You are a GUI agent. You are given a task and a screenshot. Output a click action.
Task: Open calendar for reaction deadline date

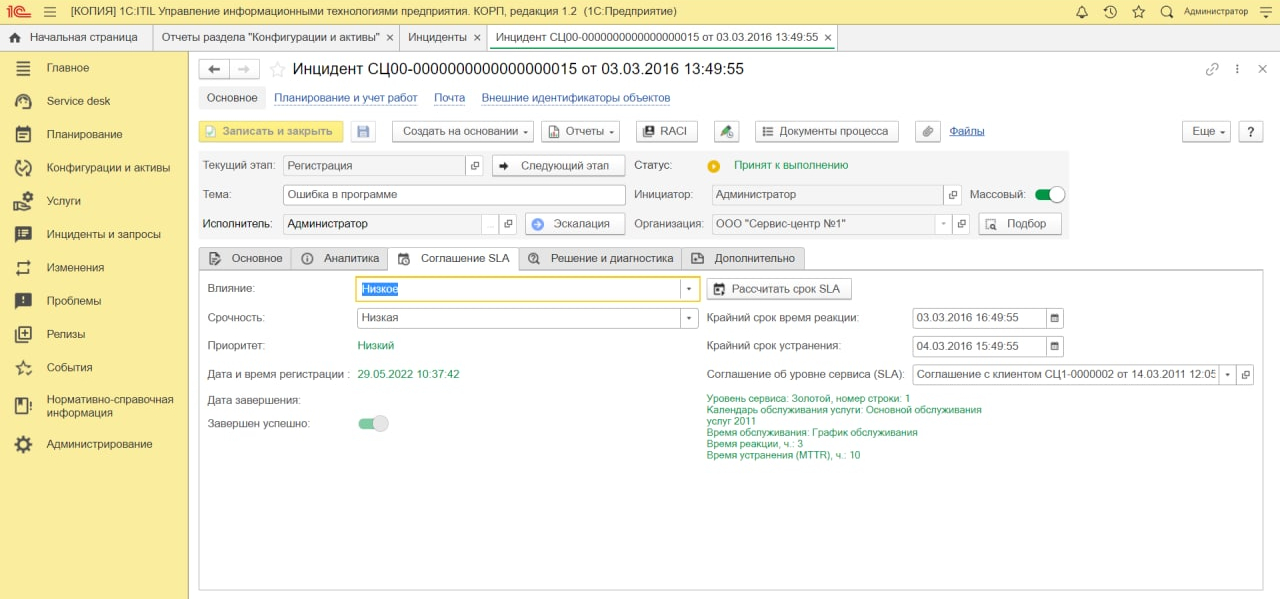pos(1054,318)
